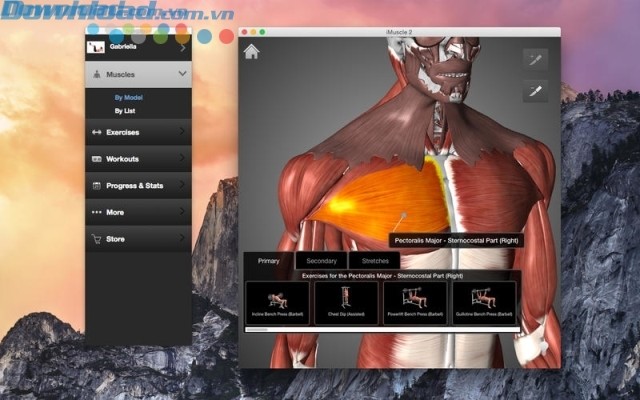
Task: Expand the More row arrow
Action: (x=182, y=211)
